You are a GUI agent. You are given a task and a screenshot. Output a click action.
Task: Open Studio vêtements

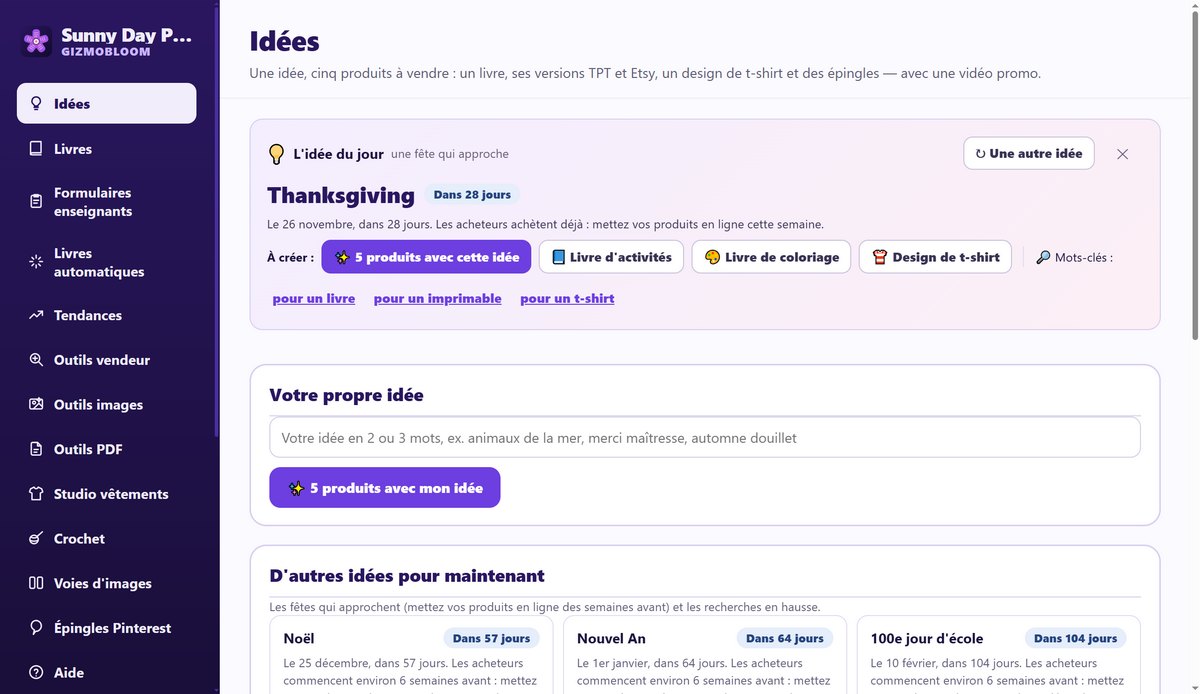106,494
